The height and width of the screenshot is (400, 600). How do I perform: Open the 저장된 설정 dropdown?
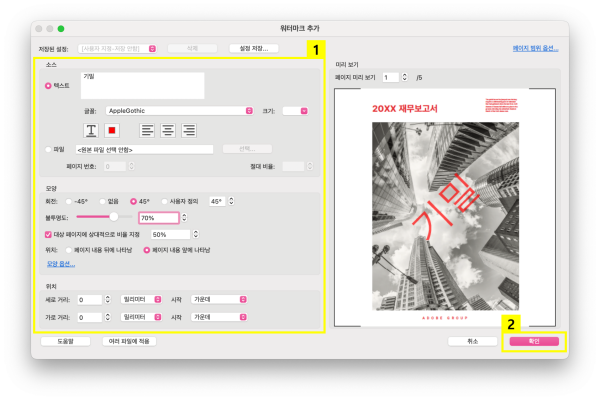117,49
